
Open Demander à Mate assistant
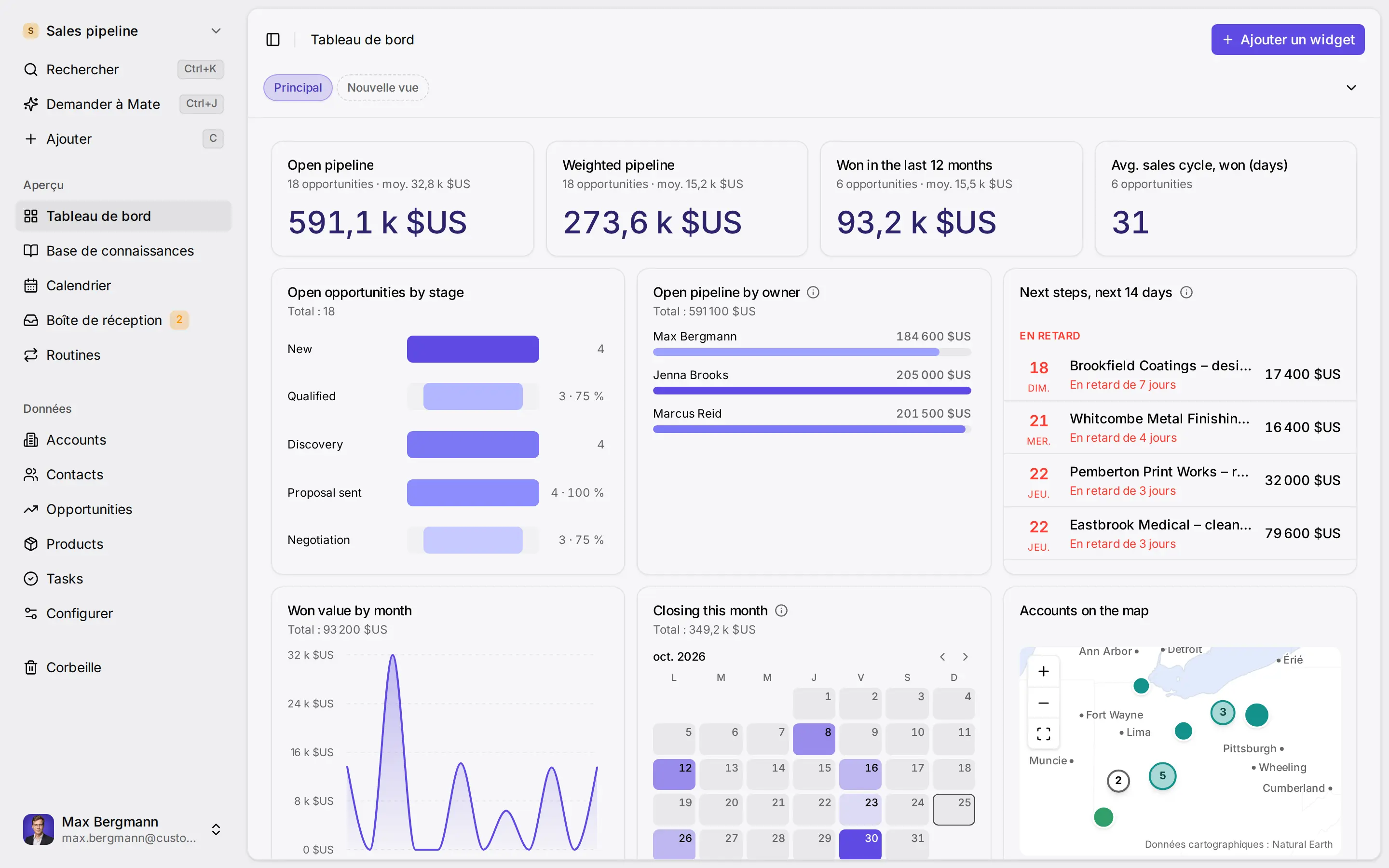123,104
